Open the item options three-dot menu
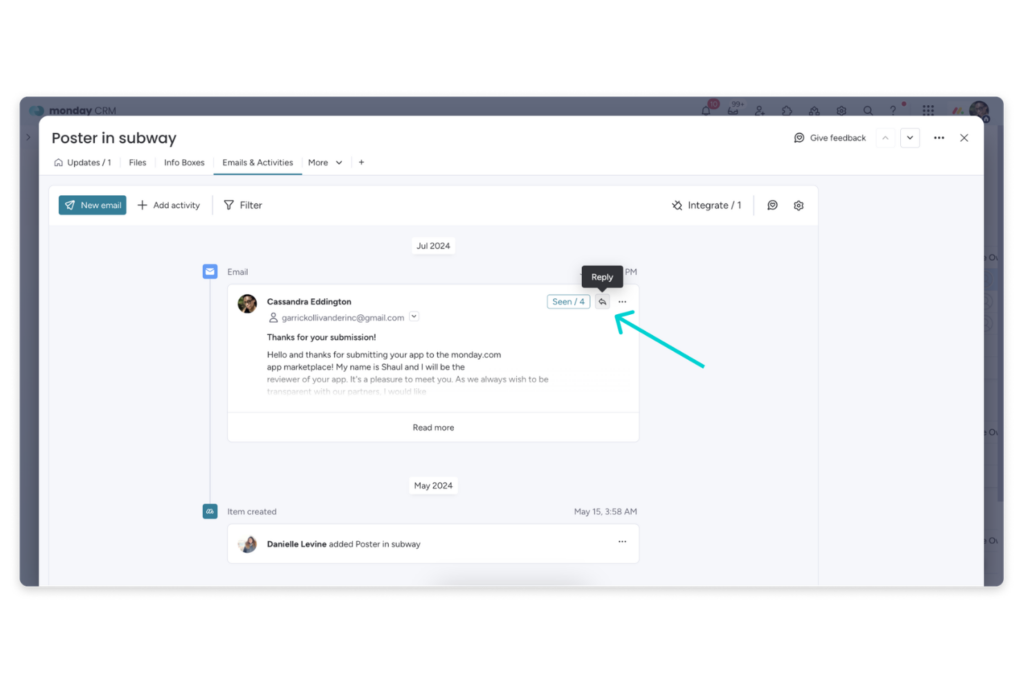Image resolution: width=1024 pixels, height=683 pixels. 939,138
